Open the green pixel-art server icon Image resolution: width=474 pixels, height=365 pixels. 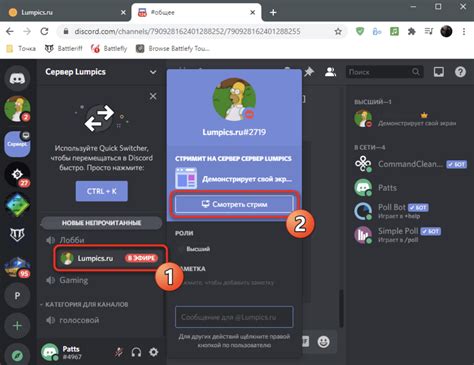[x=17, y=205]
